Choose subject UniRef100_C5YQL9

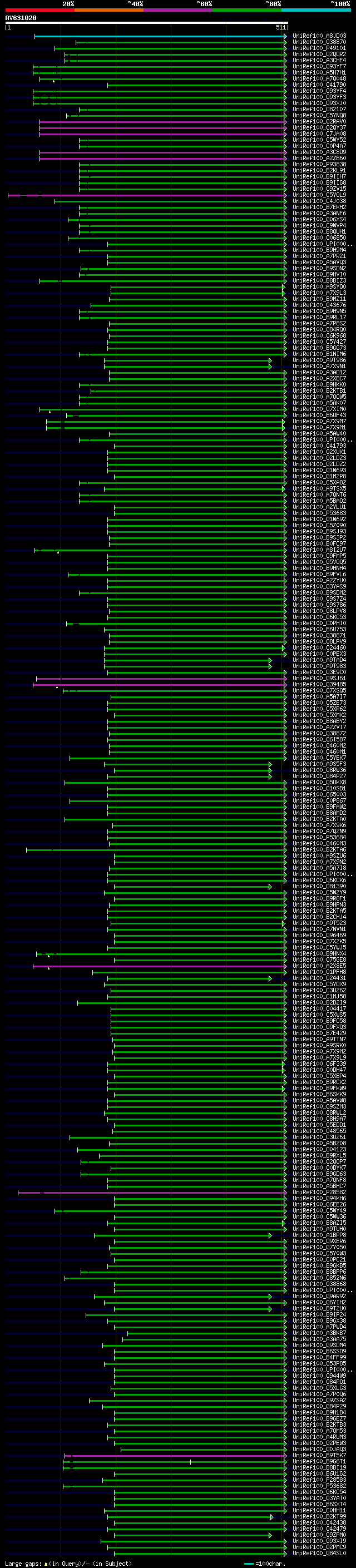[x=319, y=195]
